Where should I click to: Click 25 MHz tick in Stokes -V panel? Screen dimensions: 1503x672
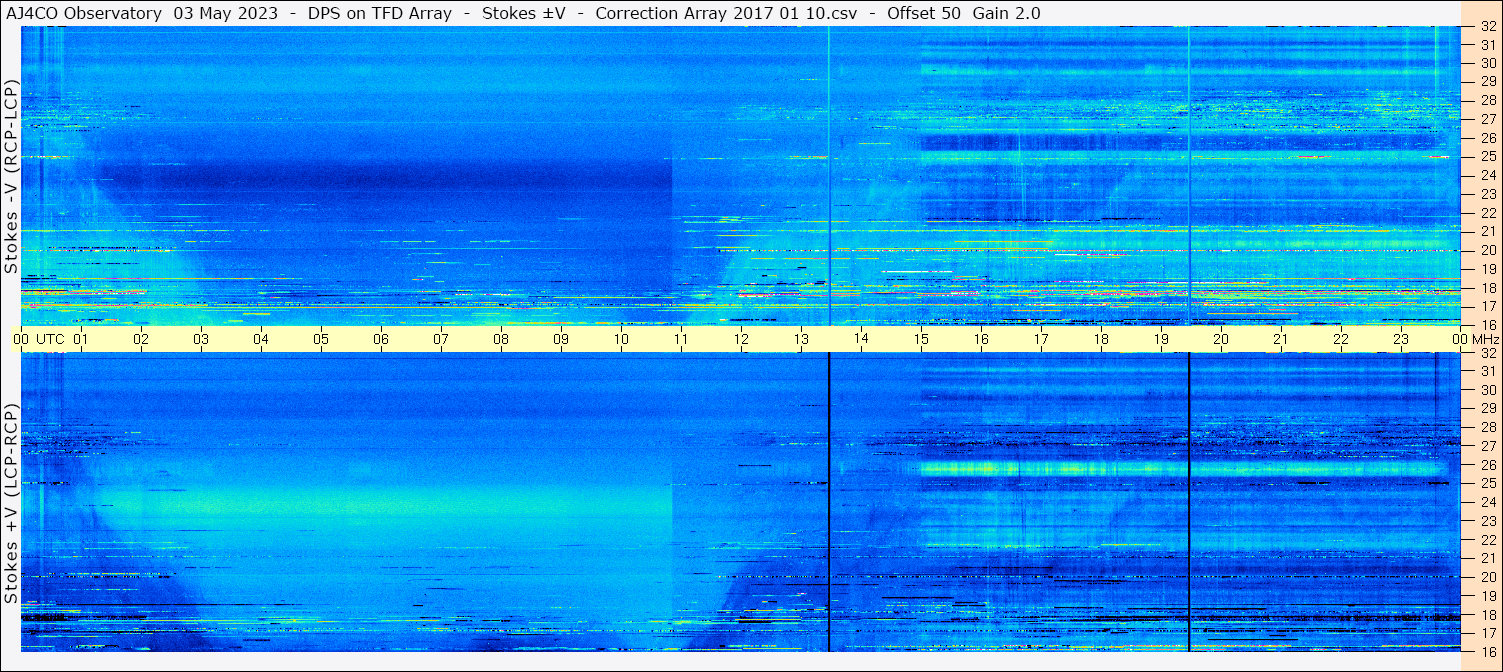(1487, 157)
